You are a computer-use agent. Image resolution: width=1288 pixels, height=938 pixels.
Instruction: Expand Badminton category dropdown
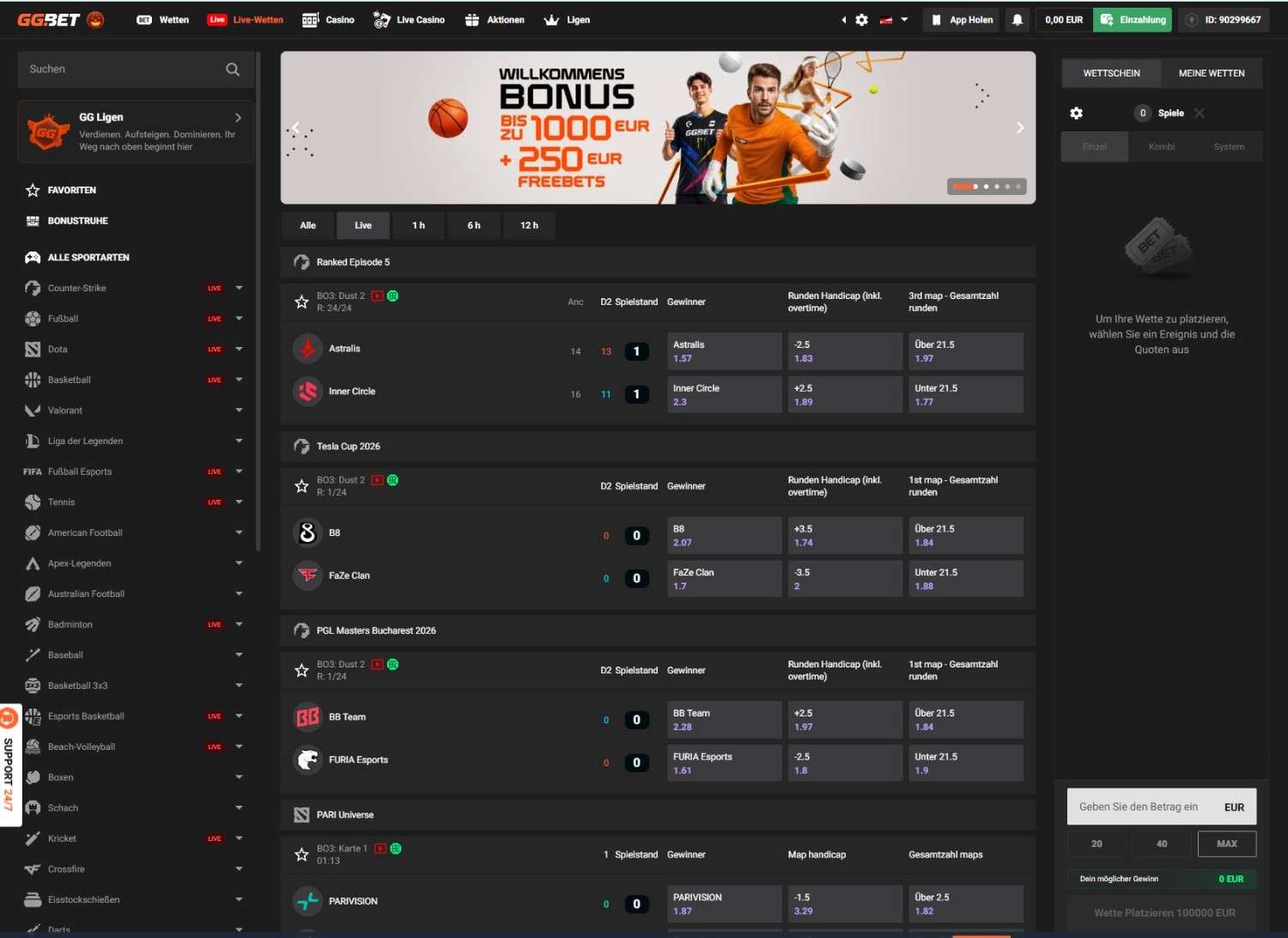239,624
